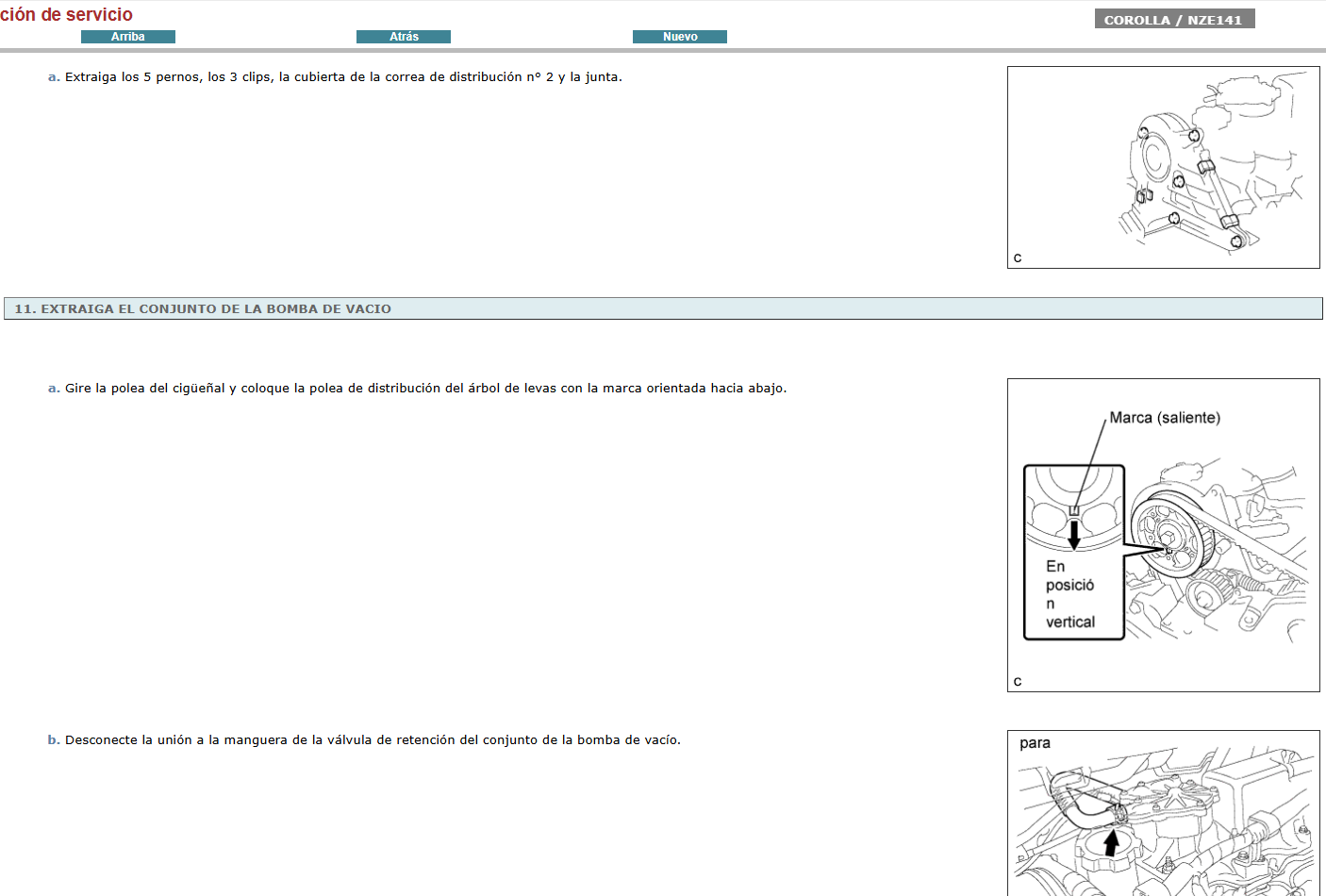
Task: Click the 'C' marker in timing cover image
Action: (1018, 257)
